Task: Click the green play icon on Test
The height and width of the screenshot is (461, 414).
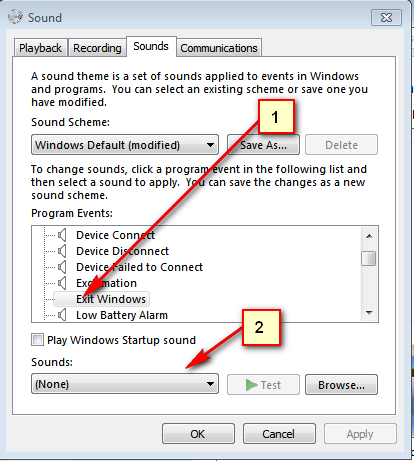Action: pyautogui.click(x=252, y=385)
